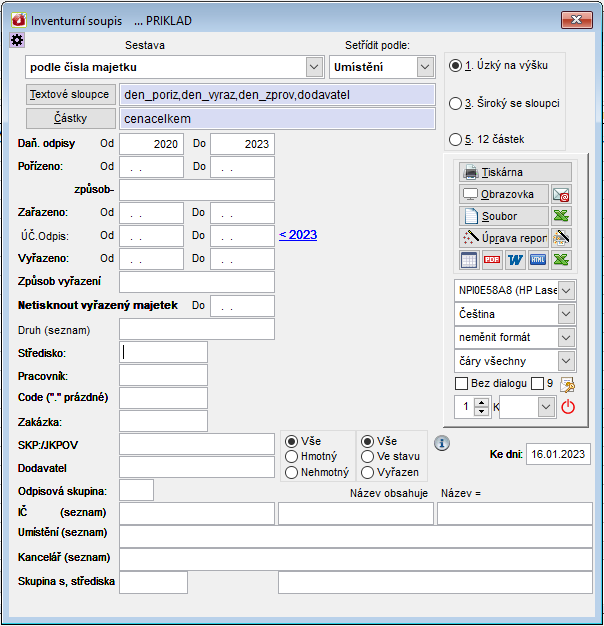
Task: Send report by e-mail icon
Action: 561,194
